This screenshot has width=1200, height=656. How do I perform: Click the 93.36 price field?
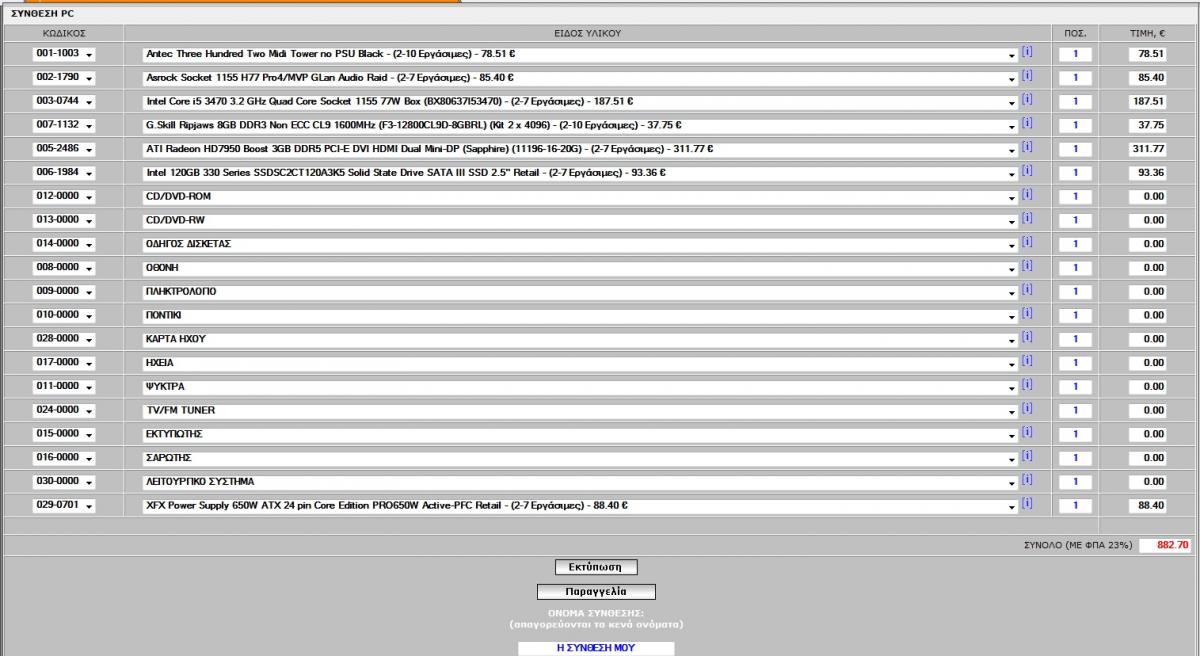click(x=1148, y=173)
